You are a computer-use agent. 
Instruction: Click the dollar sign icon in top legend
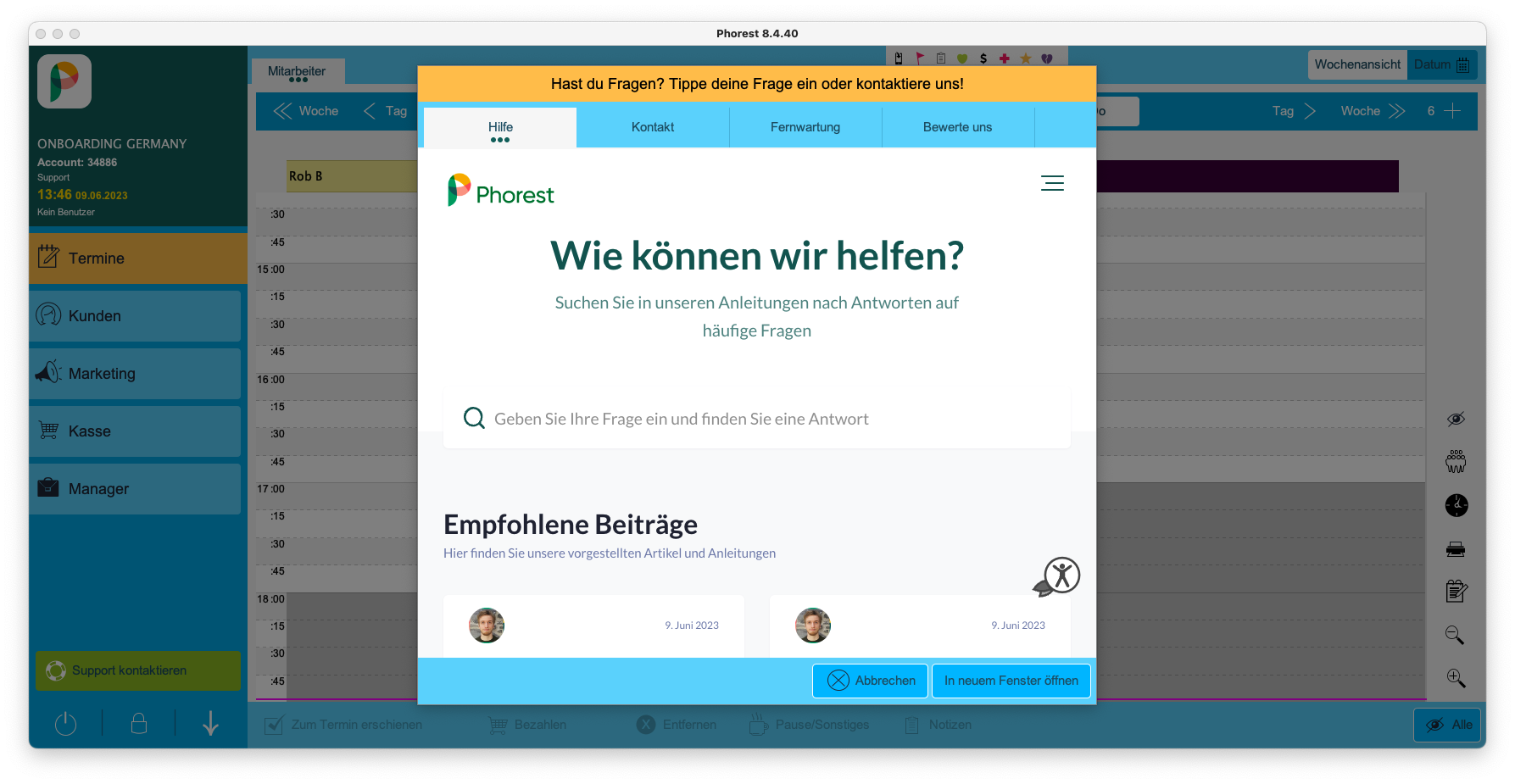point(983,58)
